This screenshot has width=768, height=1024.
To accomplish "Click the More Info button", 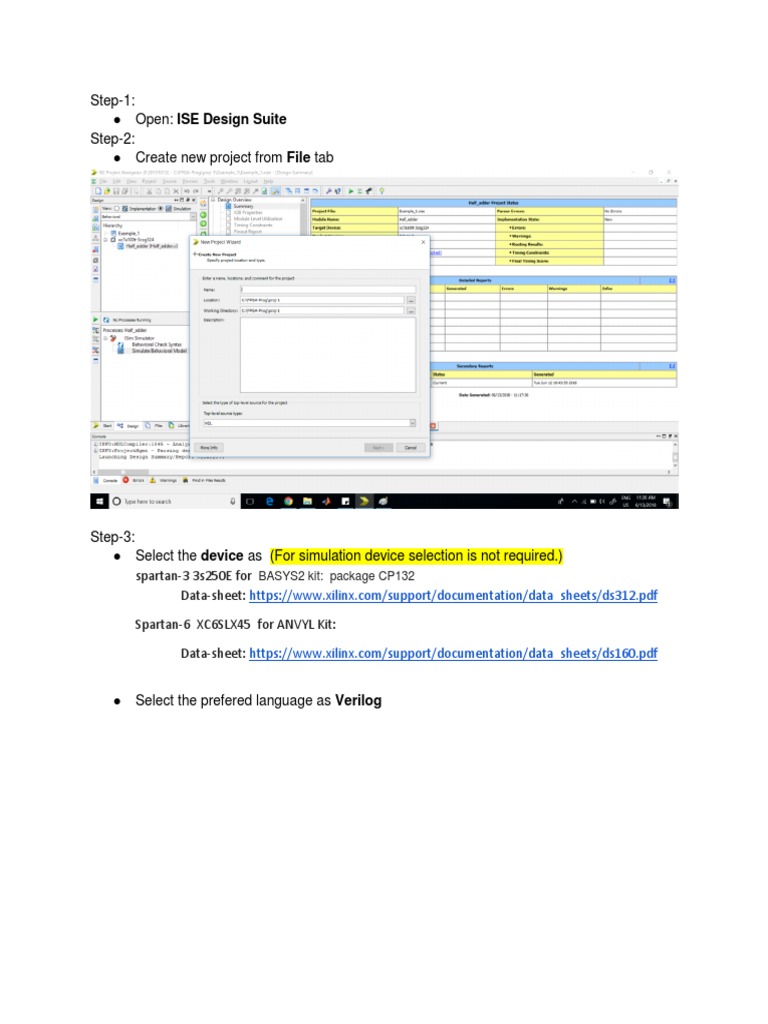I will tap(209, 447).
